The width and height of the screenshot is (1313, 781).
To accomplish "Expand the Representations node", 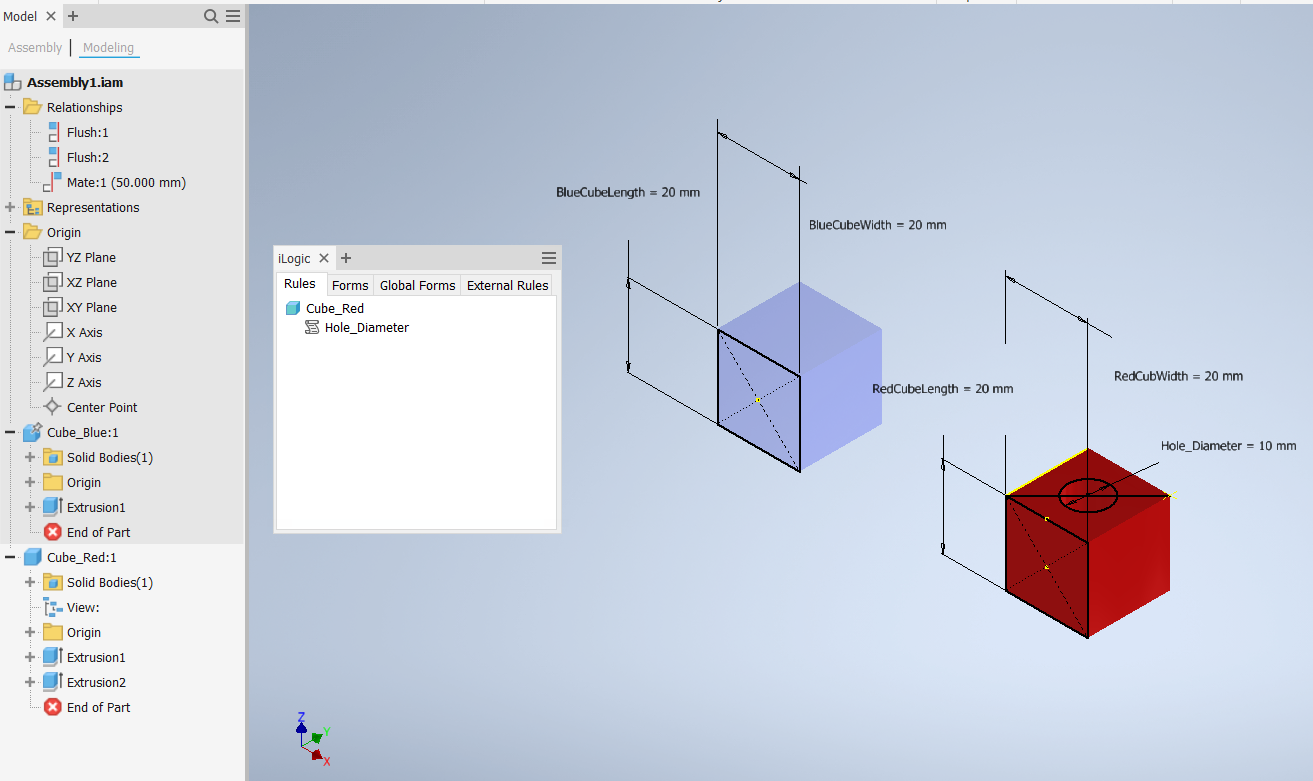I will coord(7,207).
